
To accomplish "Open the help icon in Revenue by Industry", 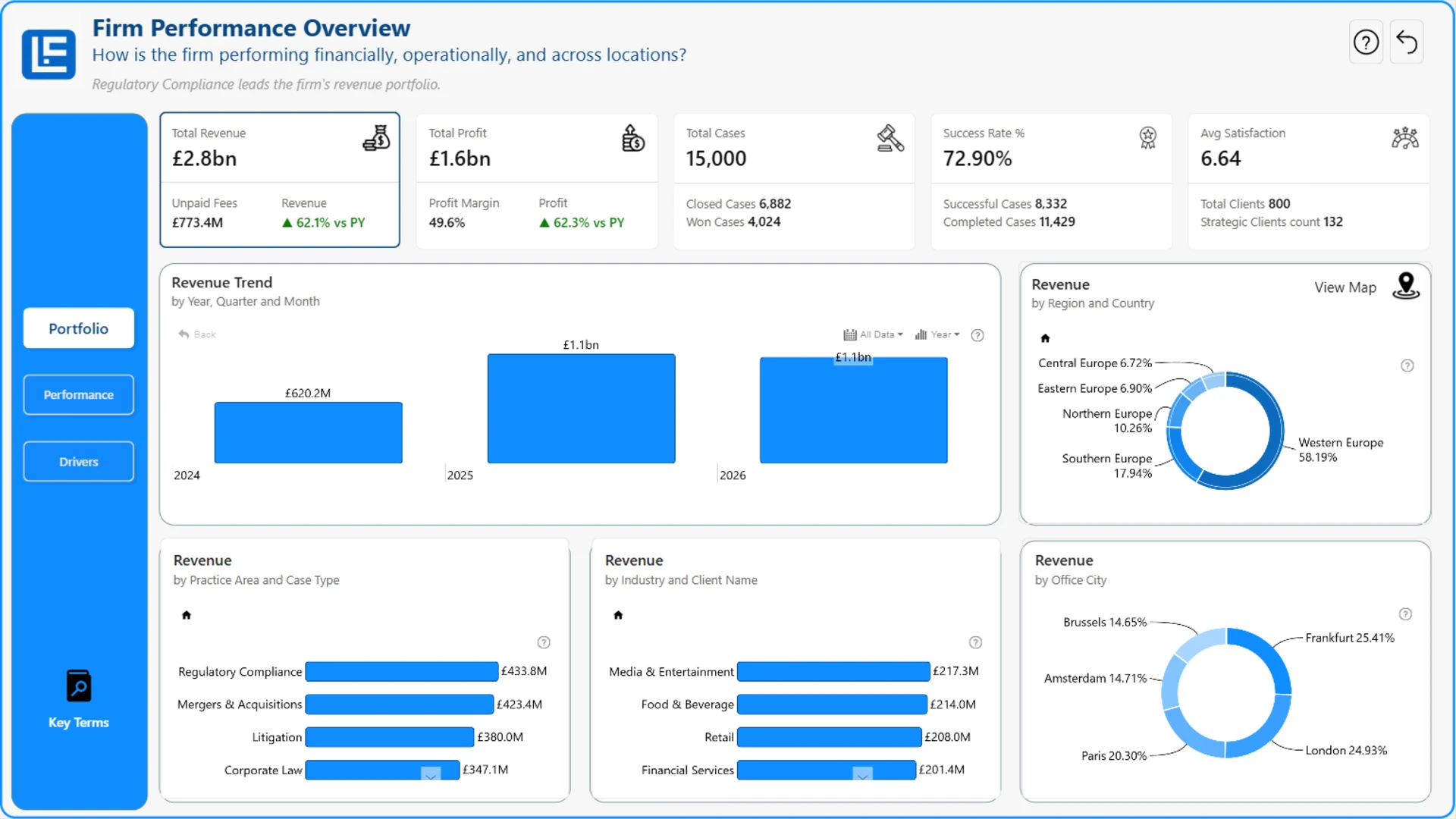I will coord(975,642).
